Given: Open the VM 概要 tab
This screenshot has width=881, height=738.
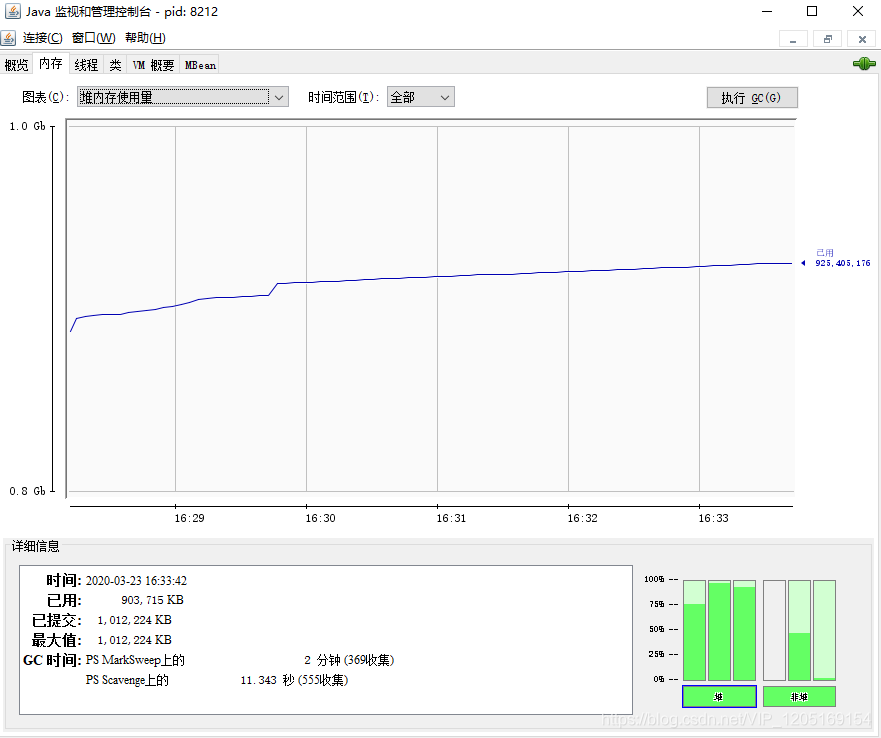Looking at the screenshot, I should point(153,65).
